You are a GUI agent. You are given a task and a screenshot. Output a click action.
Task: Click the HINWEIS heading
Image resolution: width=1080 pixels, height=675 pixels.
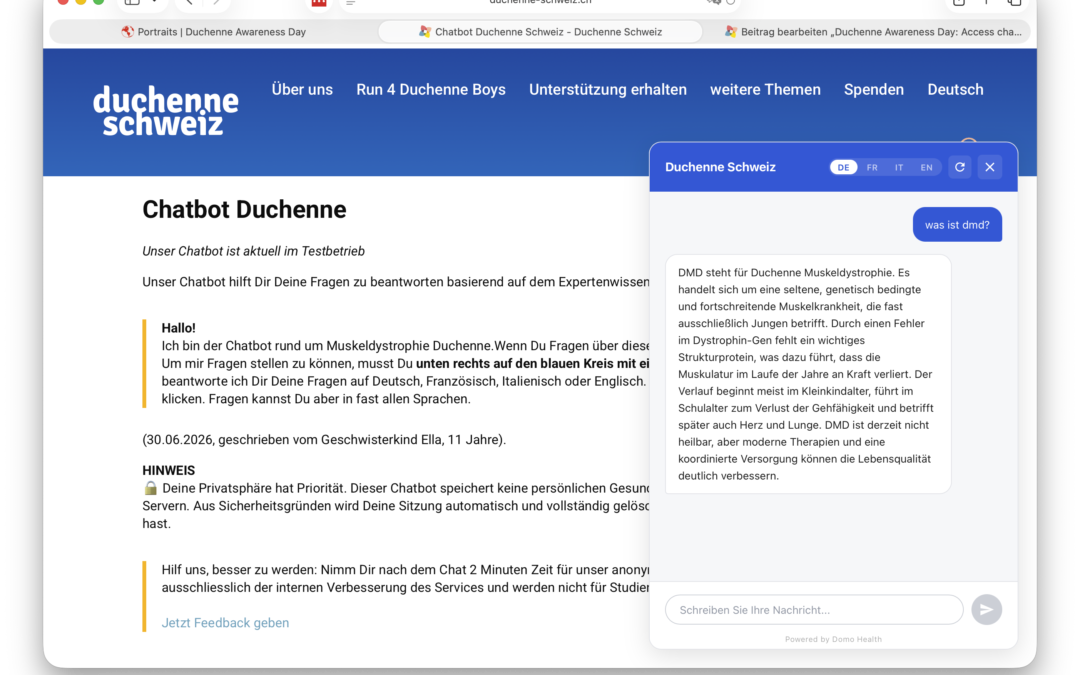pyautogui.click(x=169, y=470)
